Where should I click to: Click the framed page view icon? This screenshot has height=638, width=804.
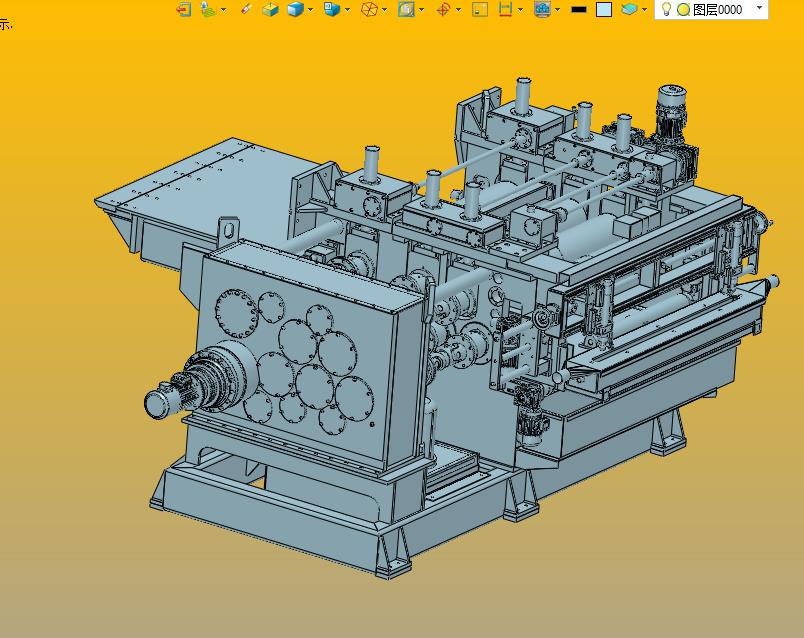point(406,9)
